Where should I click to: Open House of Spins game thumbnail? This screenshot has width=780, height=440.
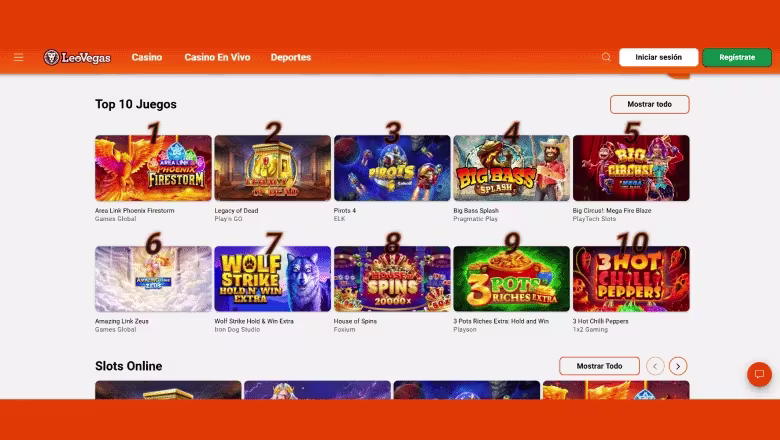coord(392,279)
